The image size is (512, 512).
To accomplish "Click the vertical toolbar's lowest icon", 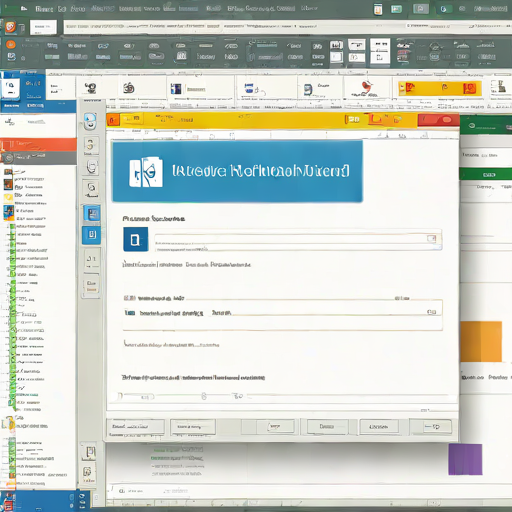I will coord(88,473).
